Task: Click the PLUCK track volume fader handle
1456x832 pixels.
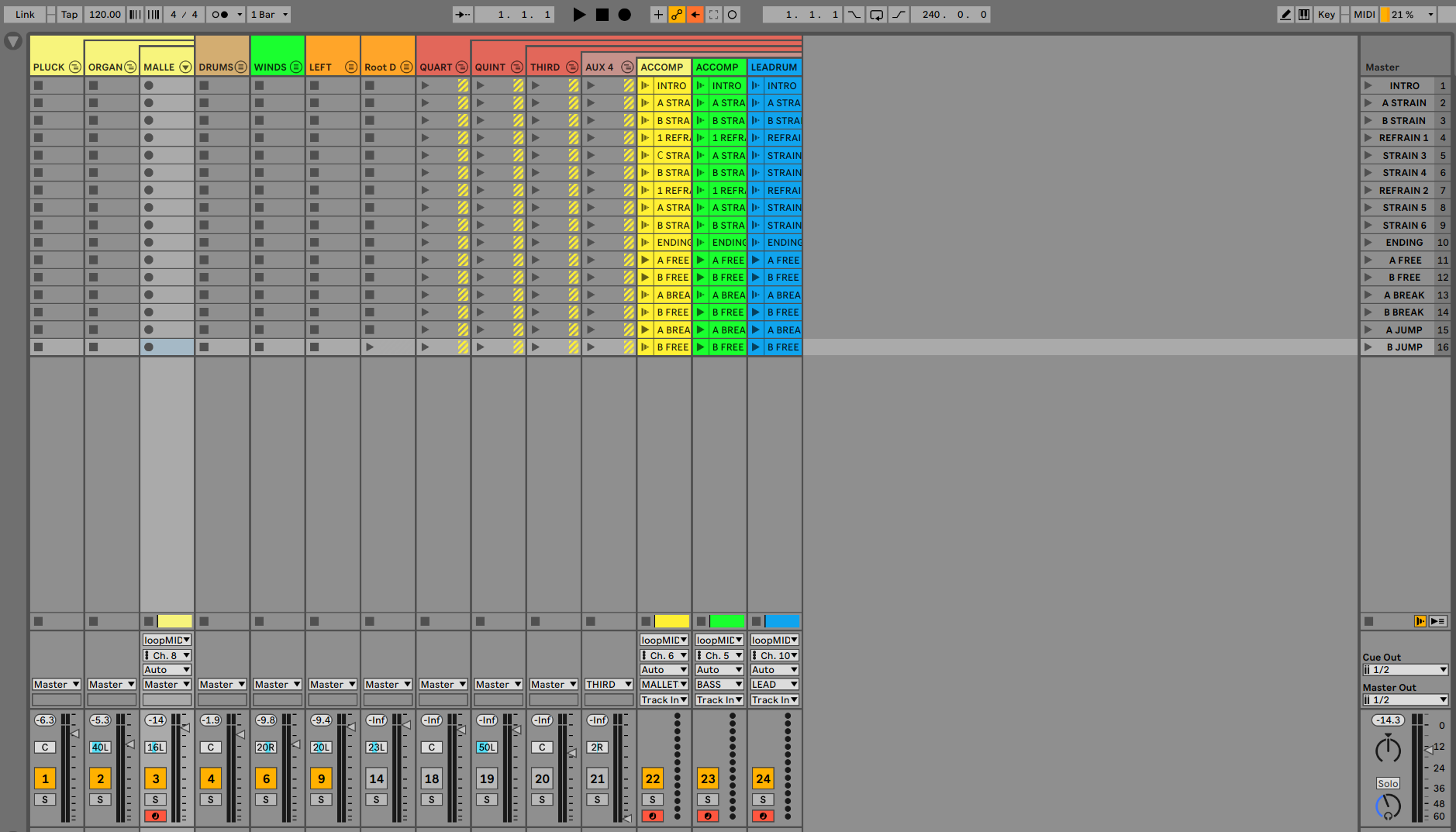Action: pyautogui.click(x=75, y=734)
